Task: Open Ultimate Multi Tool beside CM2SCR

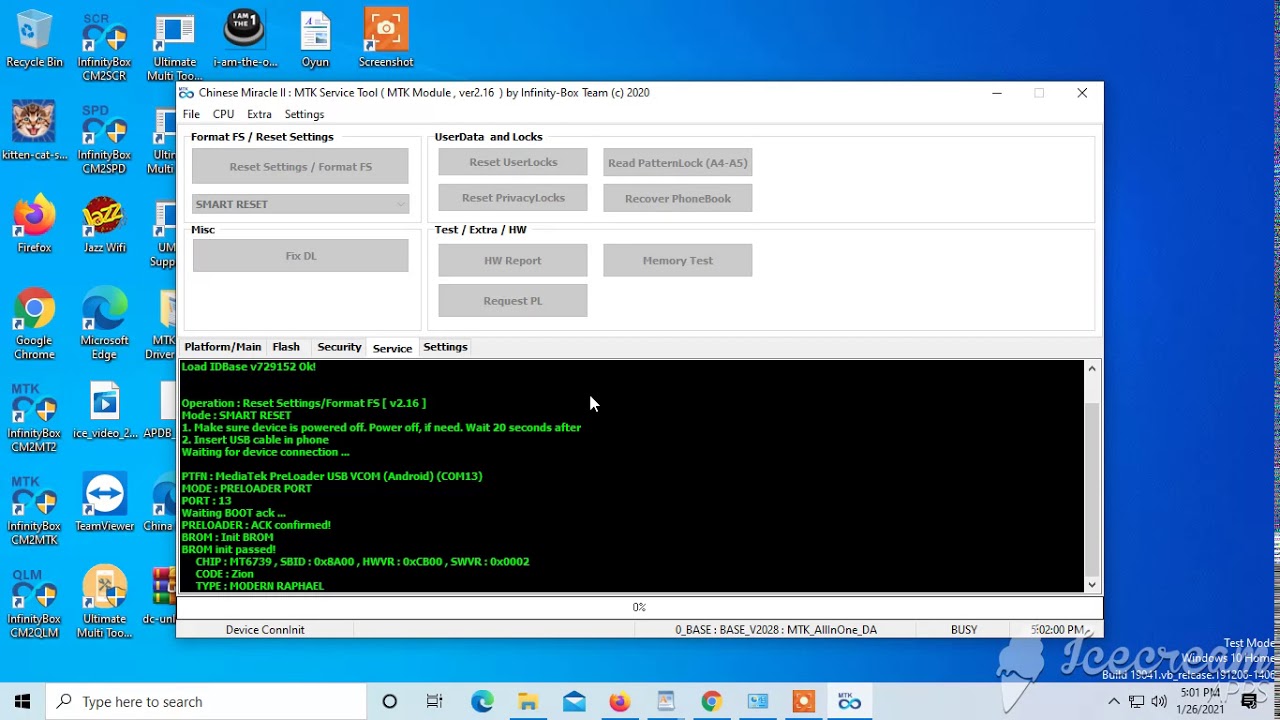Action: coord(174,47)
